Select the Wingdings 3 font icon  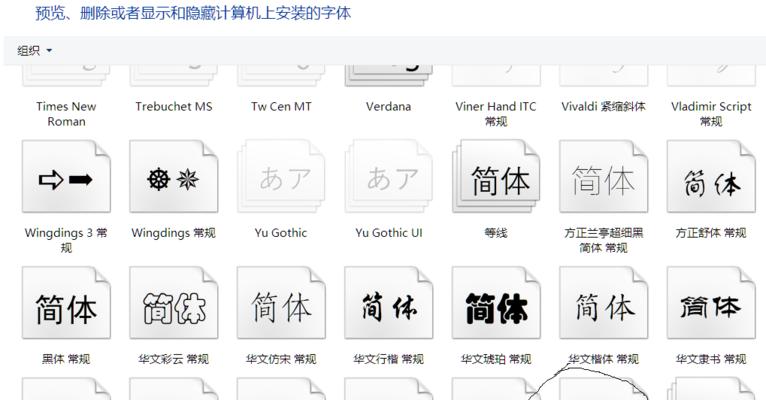tap(66, 176)
